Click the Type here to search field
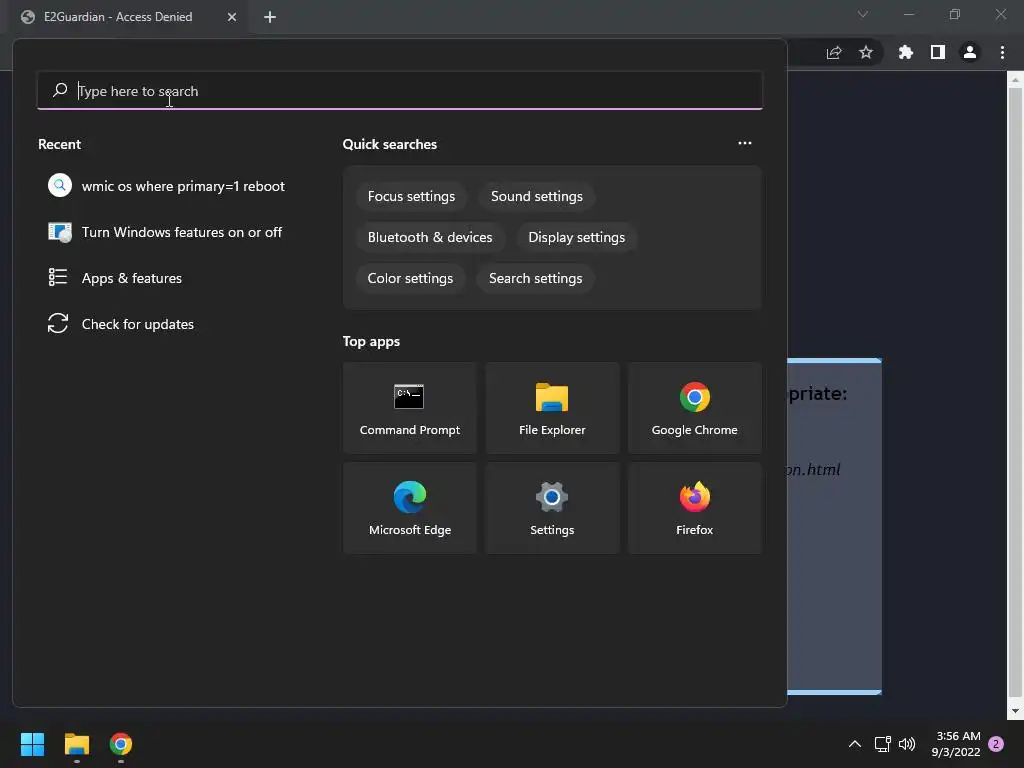Screen dimensions: 1024x768 click(400, 91)
